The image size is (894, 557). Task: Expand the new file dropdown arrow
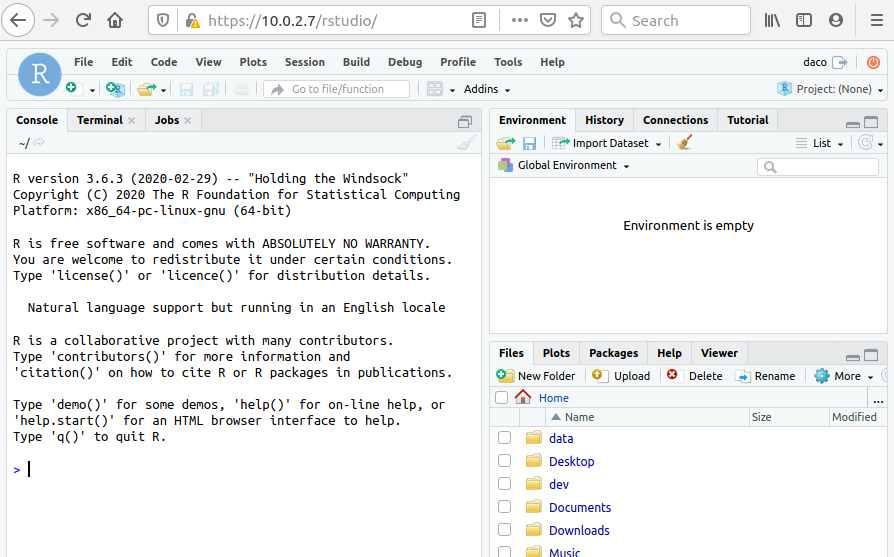[92, 90]
